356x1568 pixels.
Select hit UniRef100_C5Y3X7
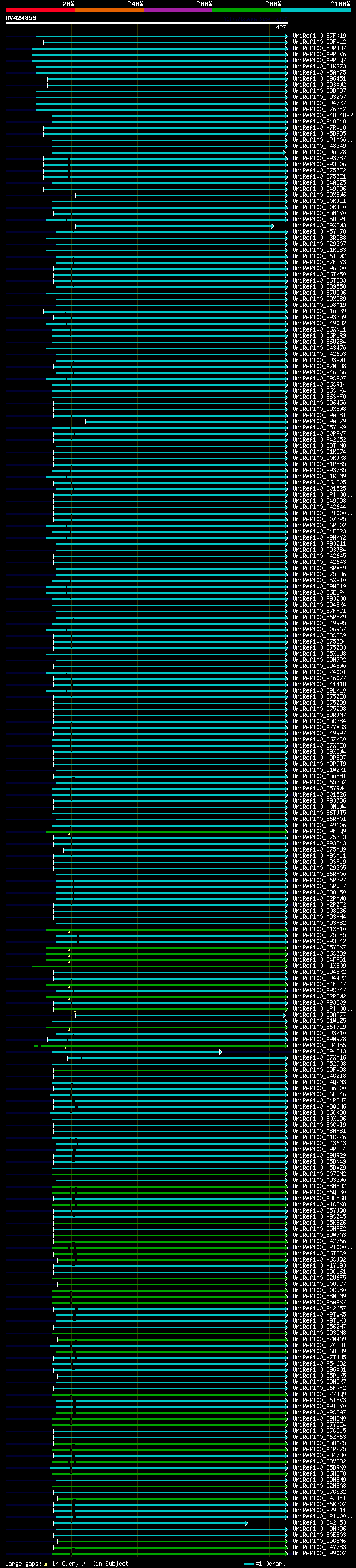click(x=319, y=948)
